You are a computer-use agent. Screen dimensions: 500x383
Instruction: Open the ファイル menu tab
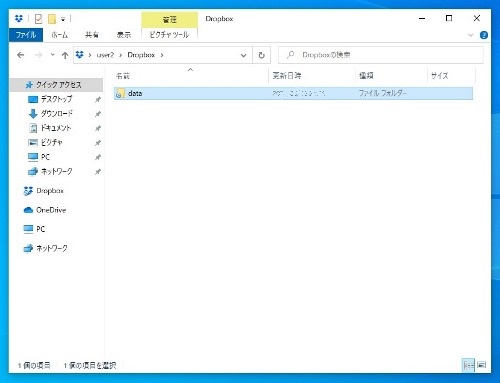[x=26, y=35]
